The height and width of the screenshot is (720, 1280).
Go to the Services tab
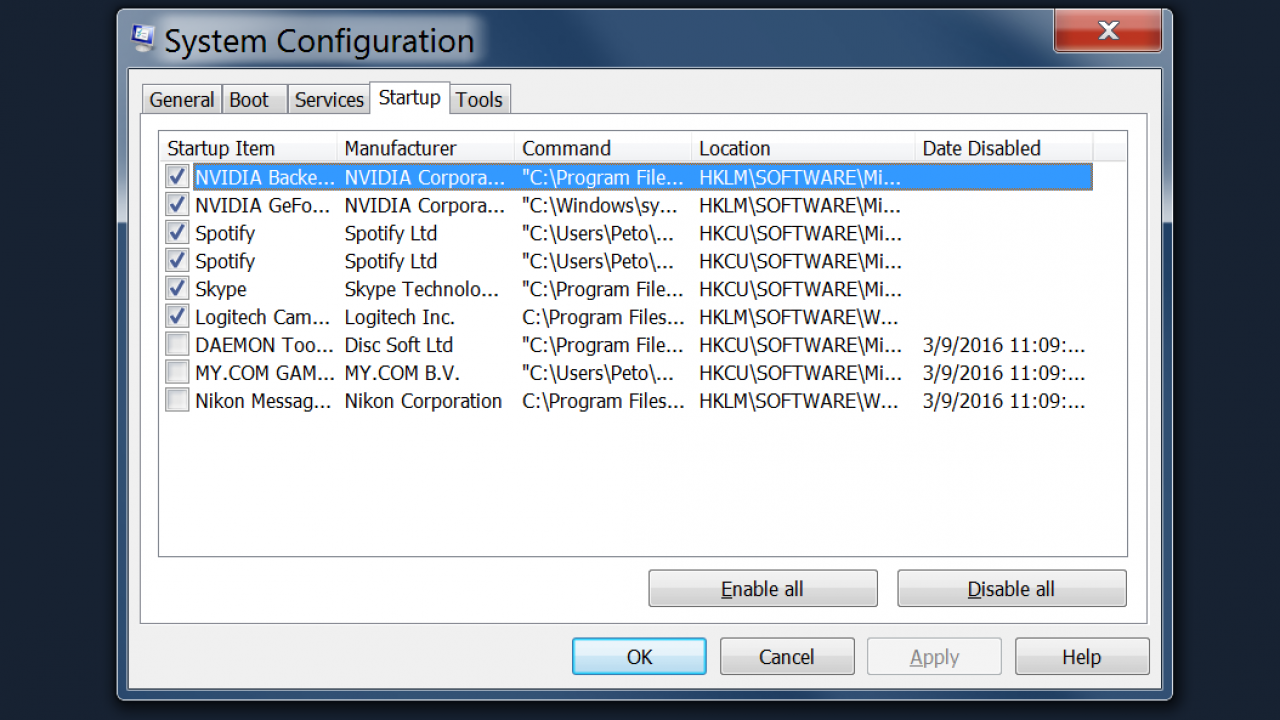(x=329, y=100)
